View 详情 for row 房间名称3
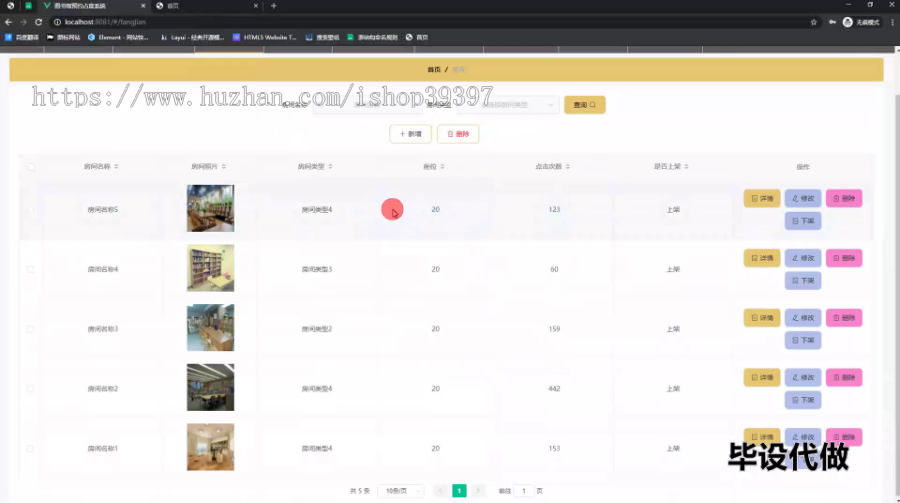The image size is (900, 503). click(762, 318)
